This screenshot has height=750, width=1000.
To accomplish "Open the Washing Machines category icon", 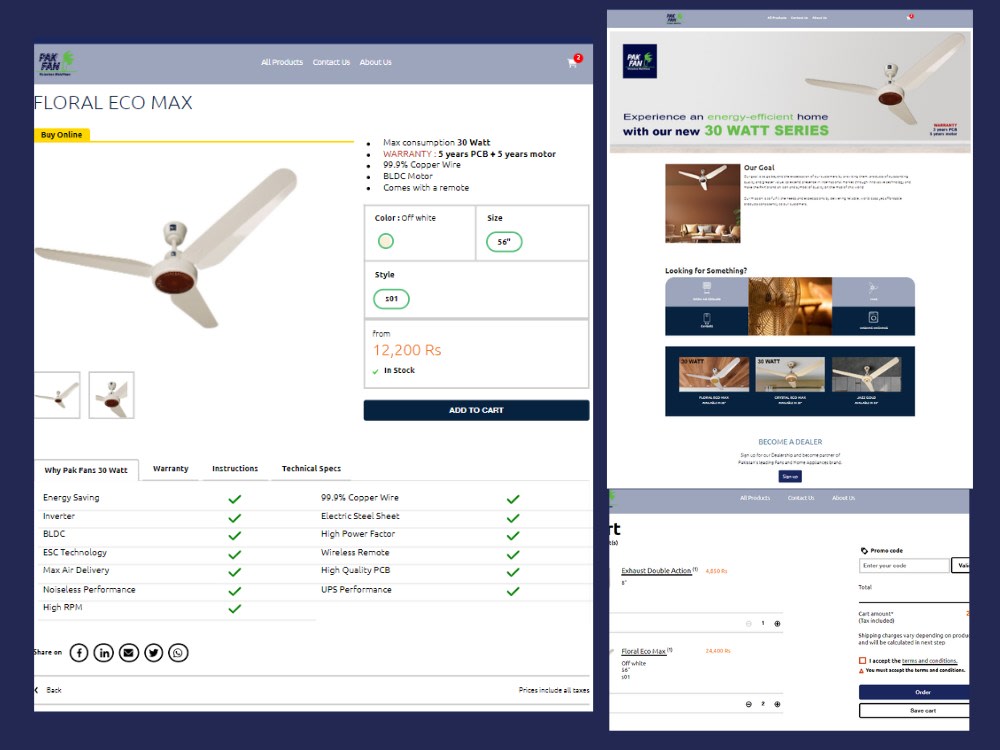I will point(873,317).
